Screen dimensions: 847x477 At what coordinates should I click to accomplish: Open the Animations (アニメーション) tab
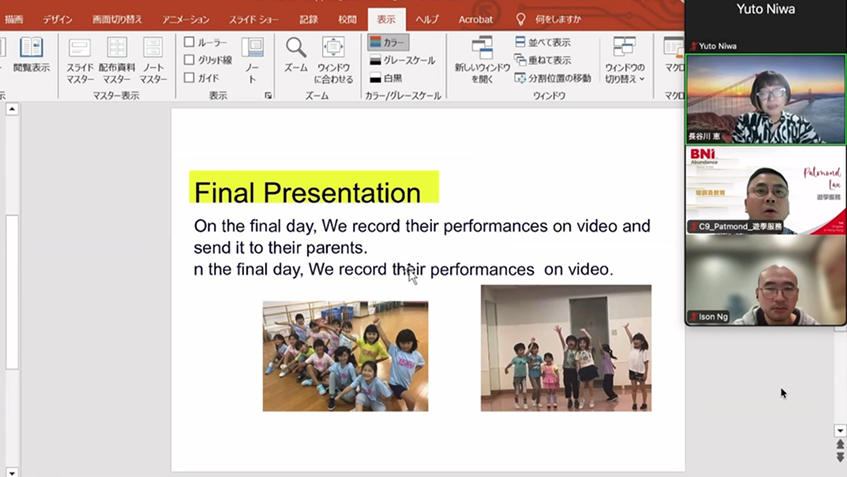coord(185,19)
